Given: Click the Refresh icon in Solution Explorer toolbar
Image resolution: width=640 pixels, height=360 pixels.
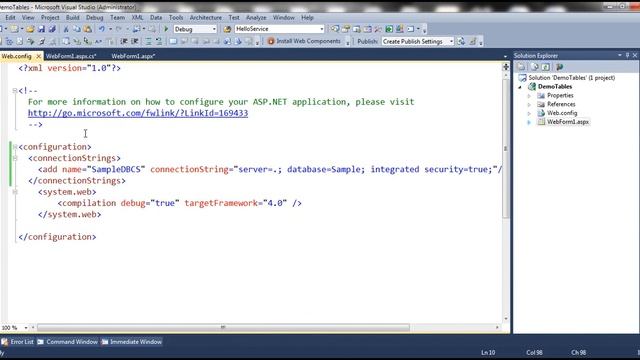Looking at the screenshot, I should pos(546,67).
